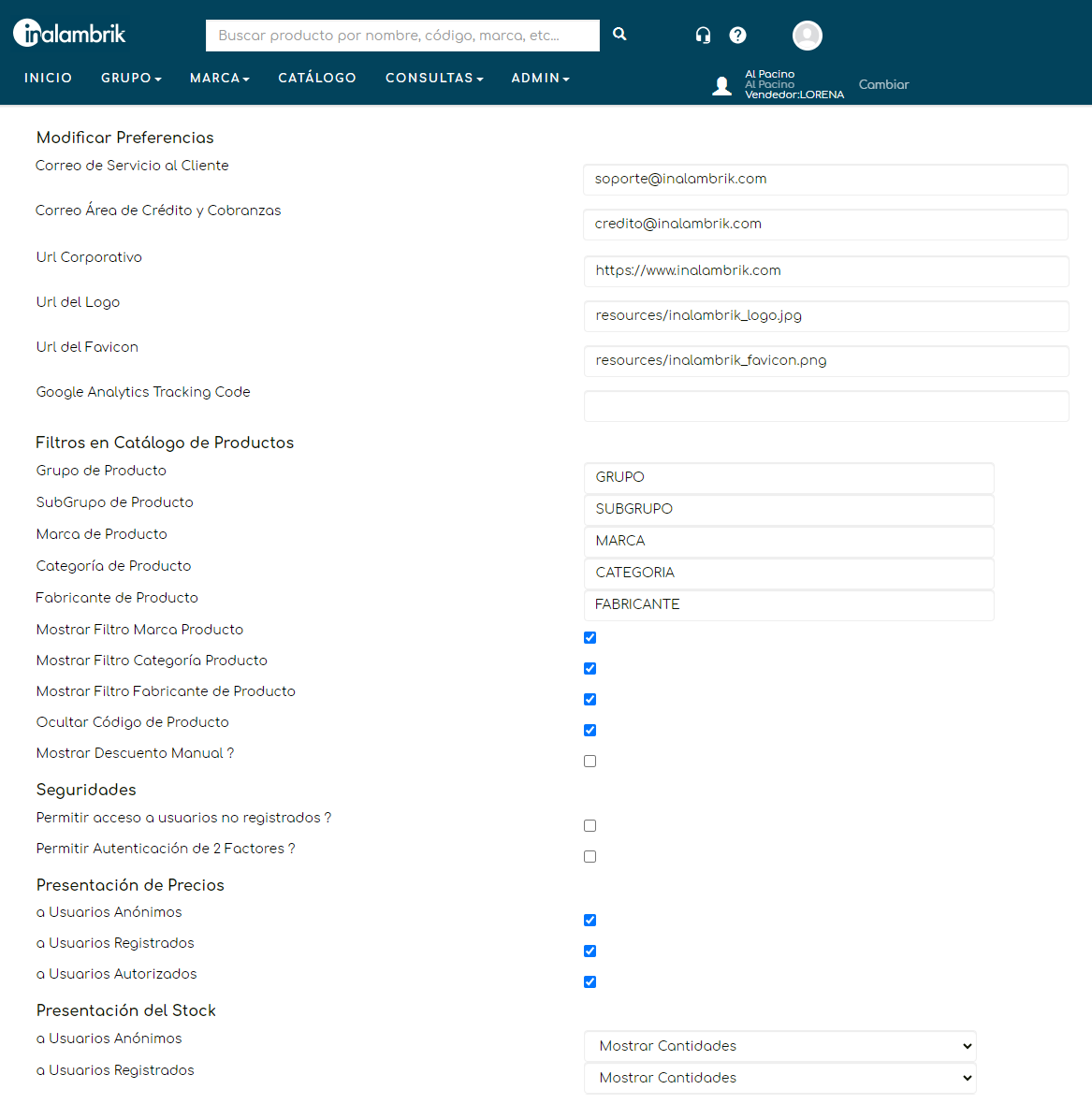Open the CONSULTAS dropdown menu
This screenshot has width=1092, height=1104.
[x=434, y=79]
